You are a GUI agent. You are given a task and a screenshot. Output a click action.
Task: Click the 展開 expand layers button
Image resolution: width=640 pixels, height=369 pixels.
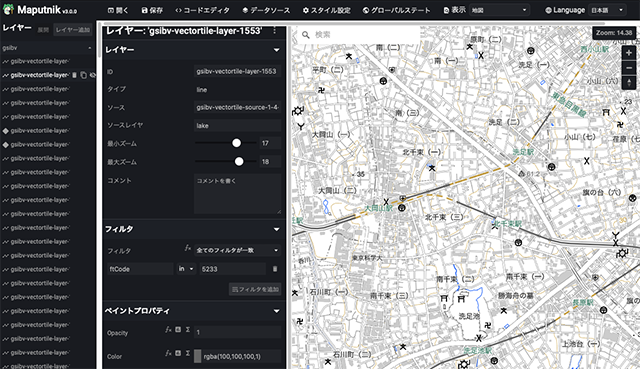43,30
